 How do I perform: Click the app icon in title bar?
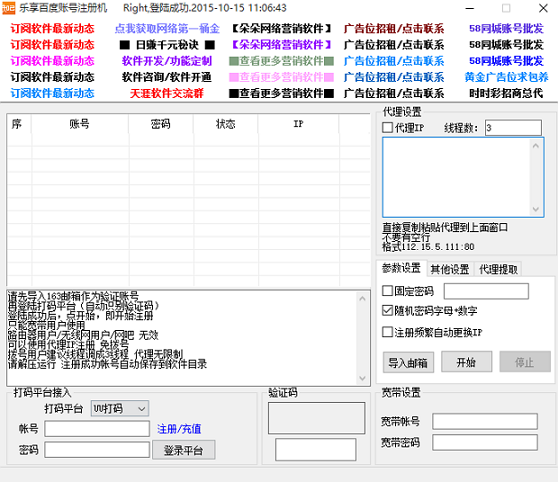coord(9,8)
